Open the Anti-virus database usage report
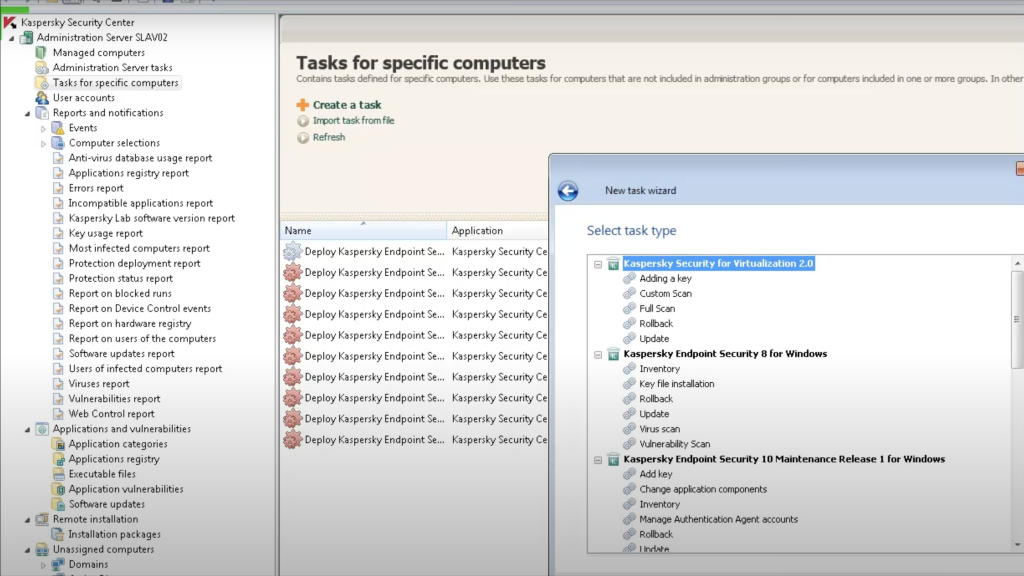1024x576 pixels. tap(140, 157)
